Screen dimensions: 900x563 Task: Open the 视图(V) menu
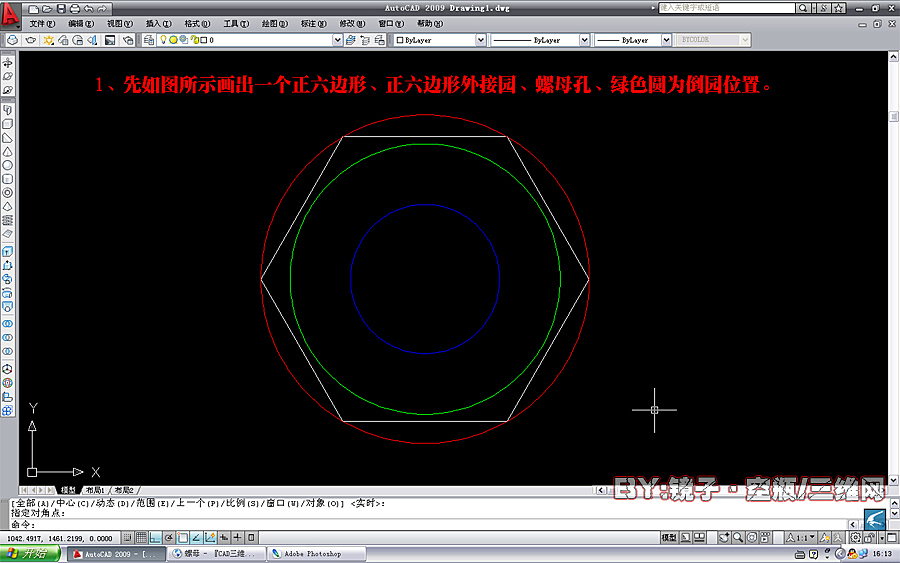click(119, 24)
